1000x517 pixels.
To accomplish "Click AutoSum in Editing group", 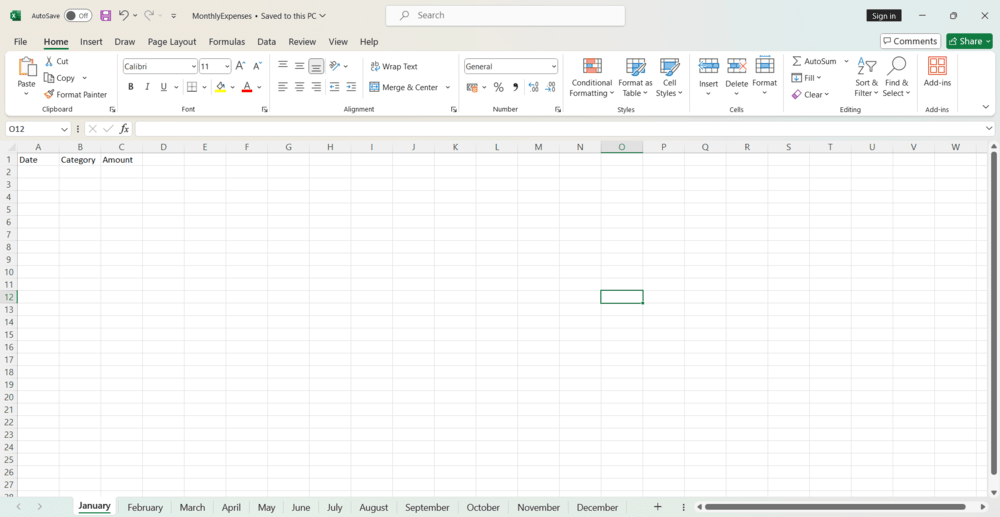I will click(814, 61).
